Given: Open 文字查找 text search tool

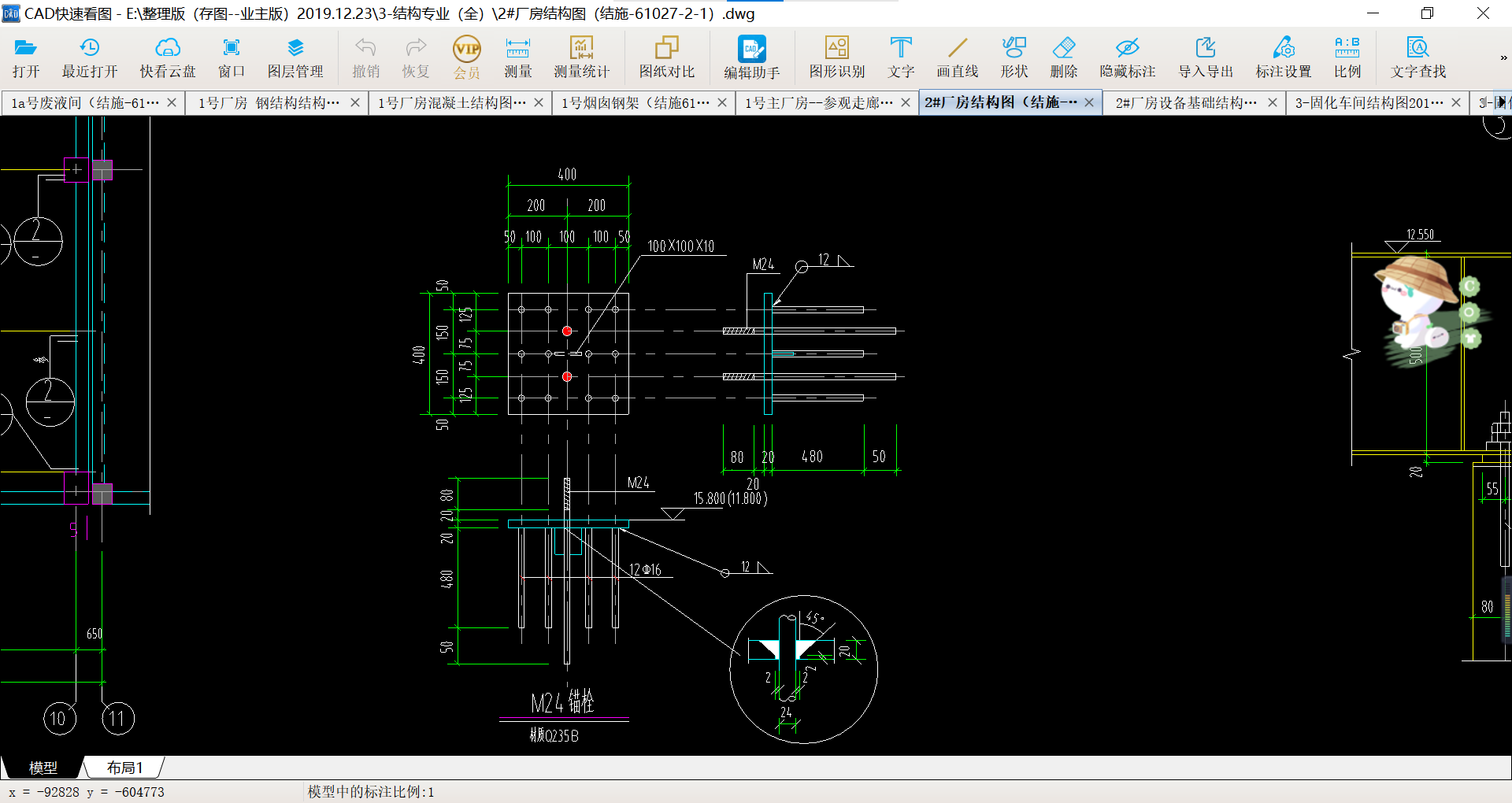Looking at the screenshot, I should 1418,57.
